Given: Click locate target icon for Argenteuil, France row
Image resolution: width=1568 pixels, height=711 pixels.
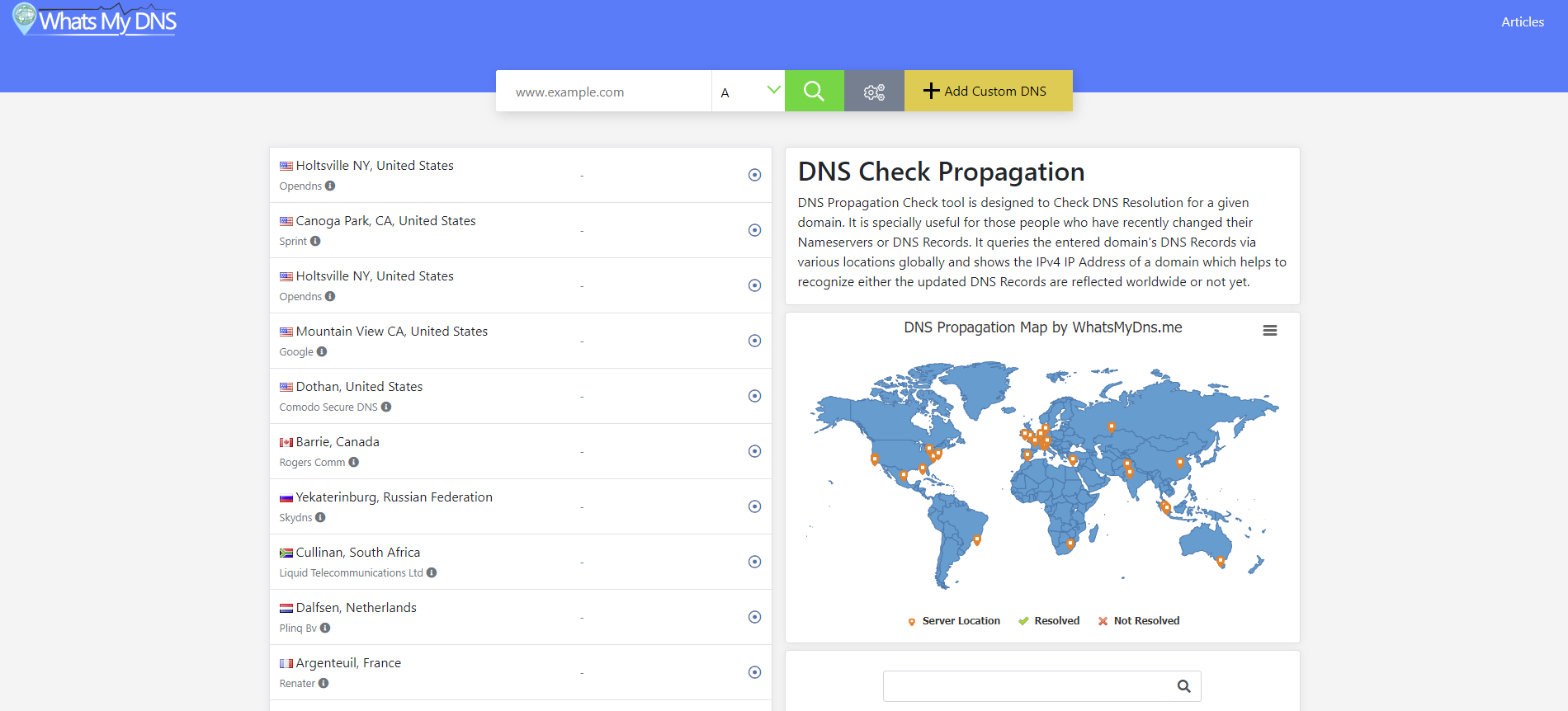Looking at the screenshot, I should click(x=754, y=672).
